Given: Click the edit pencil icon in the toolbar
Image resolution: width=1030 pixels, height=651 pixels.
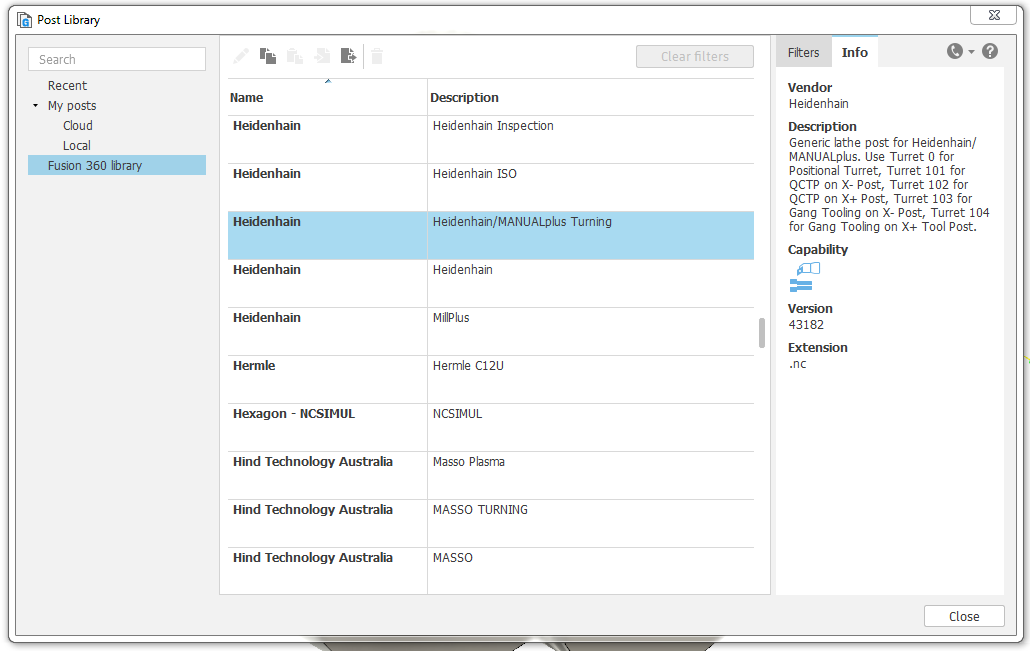Looking at the screenshot, I should click(241, 56).
